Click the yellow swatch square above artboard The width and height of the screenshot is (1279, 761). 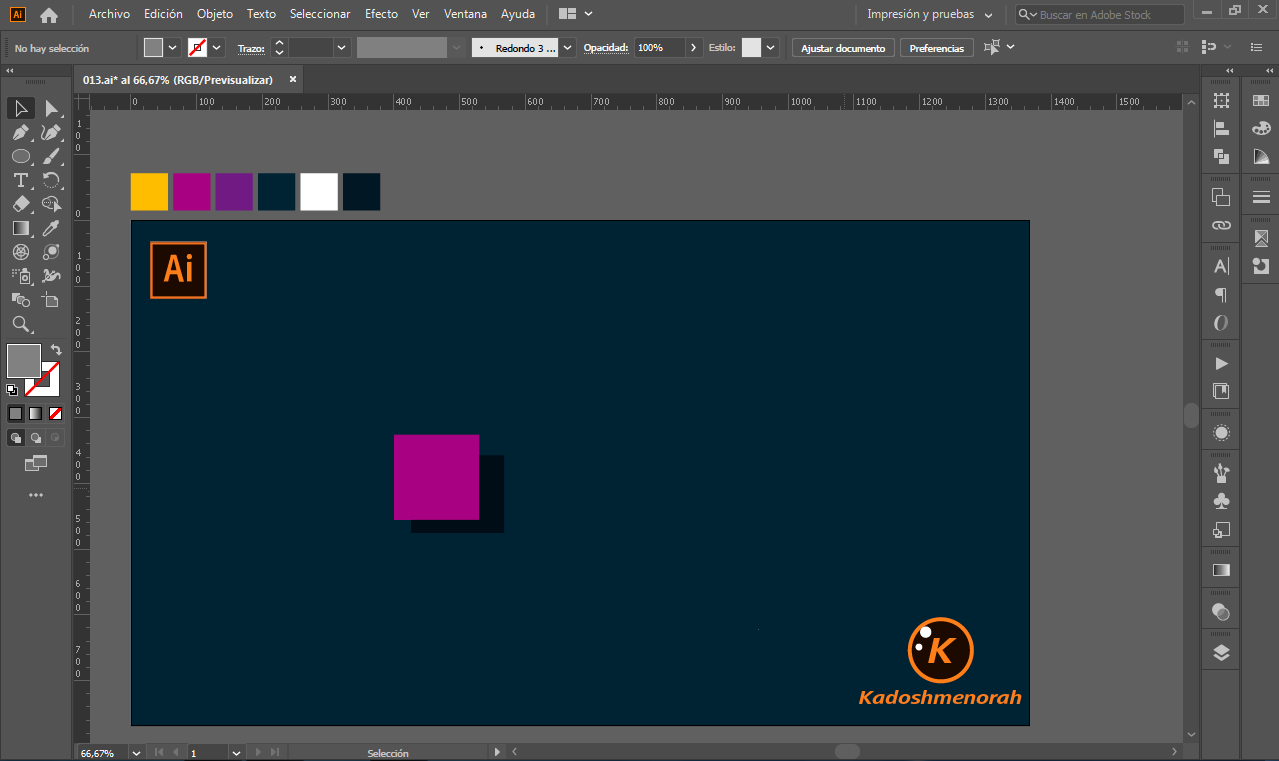(x=149, y=192)
